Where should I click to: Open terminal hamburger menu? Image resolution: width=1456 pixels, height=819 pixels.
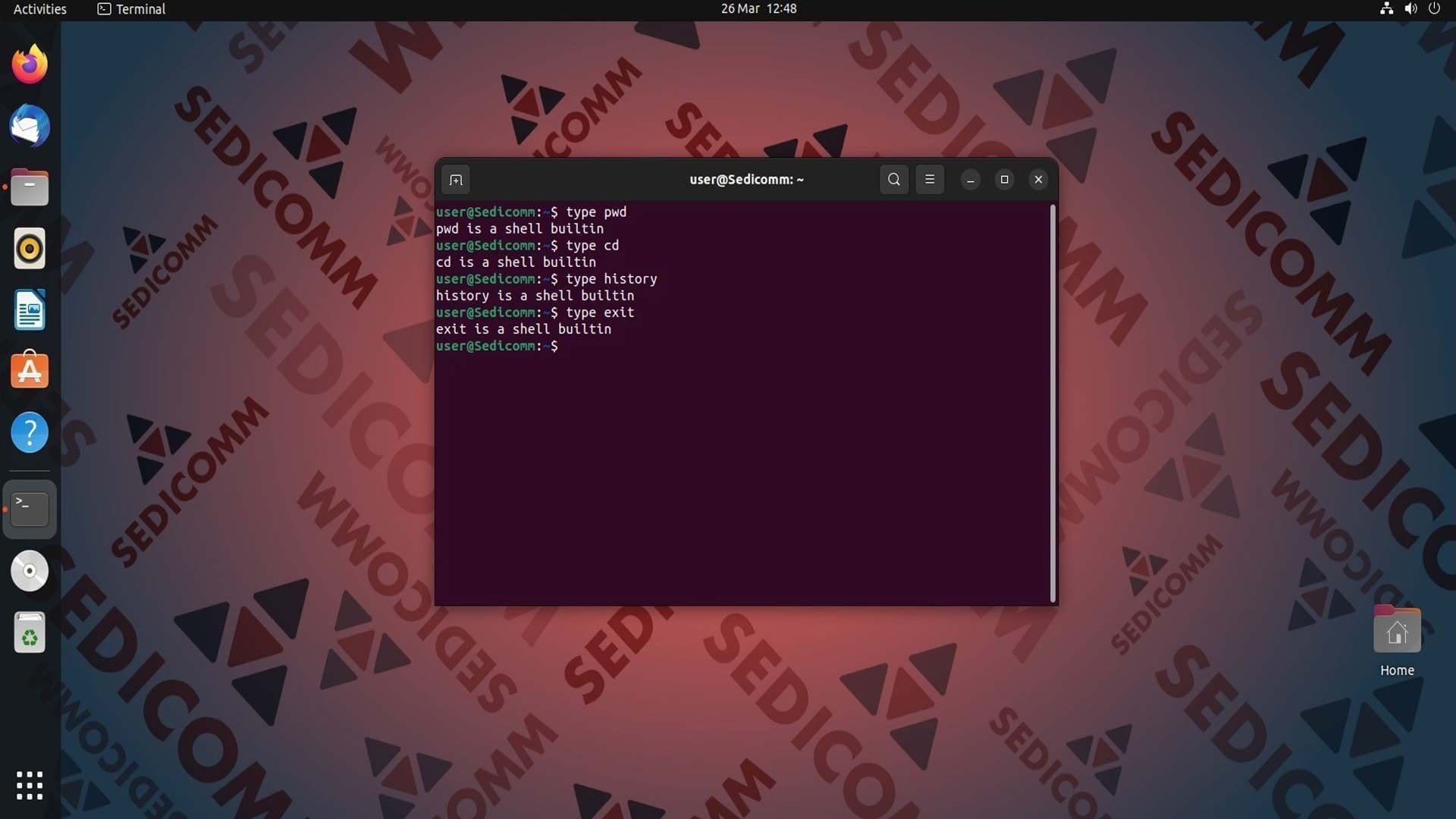(930, 180)
